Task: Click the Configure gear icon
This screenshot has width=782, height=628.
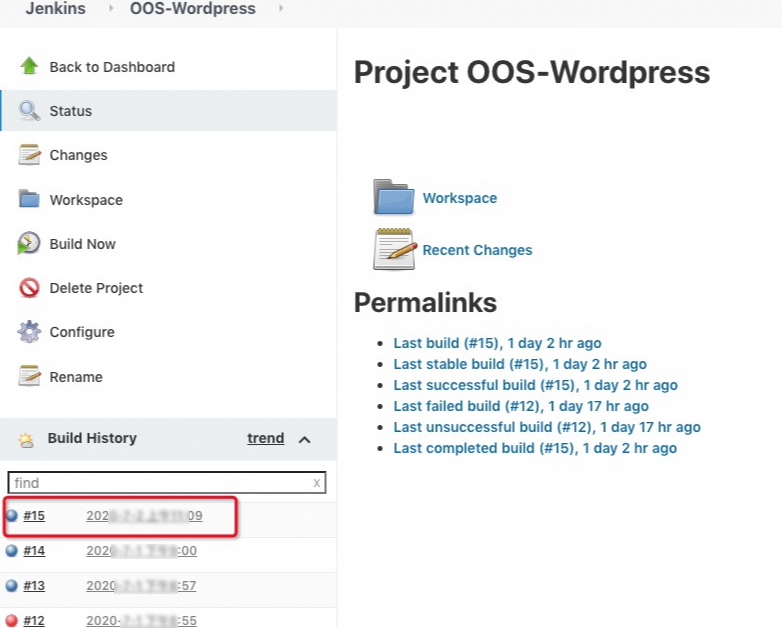Action: 29,332
